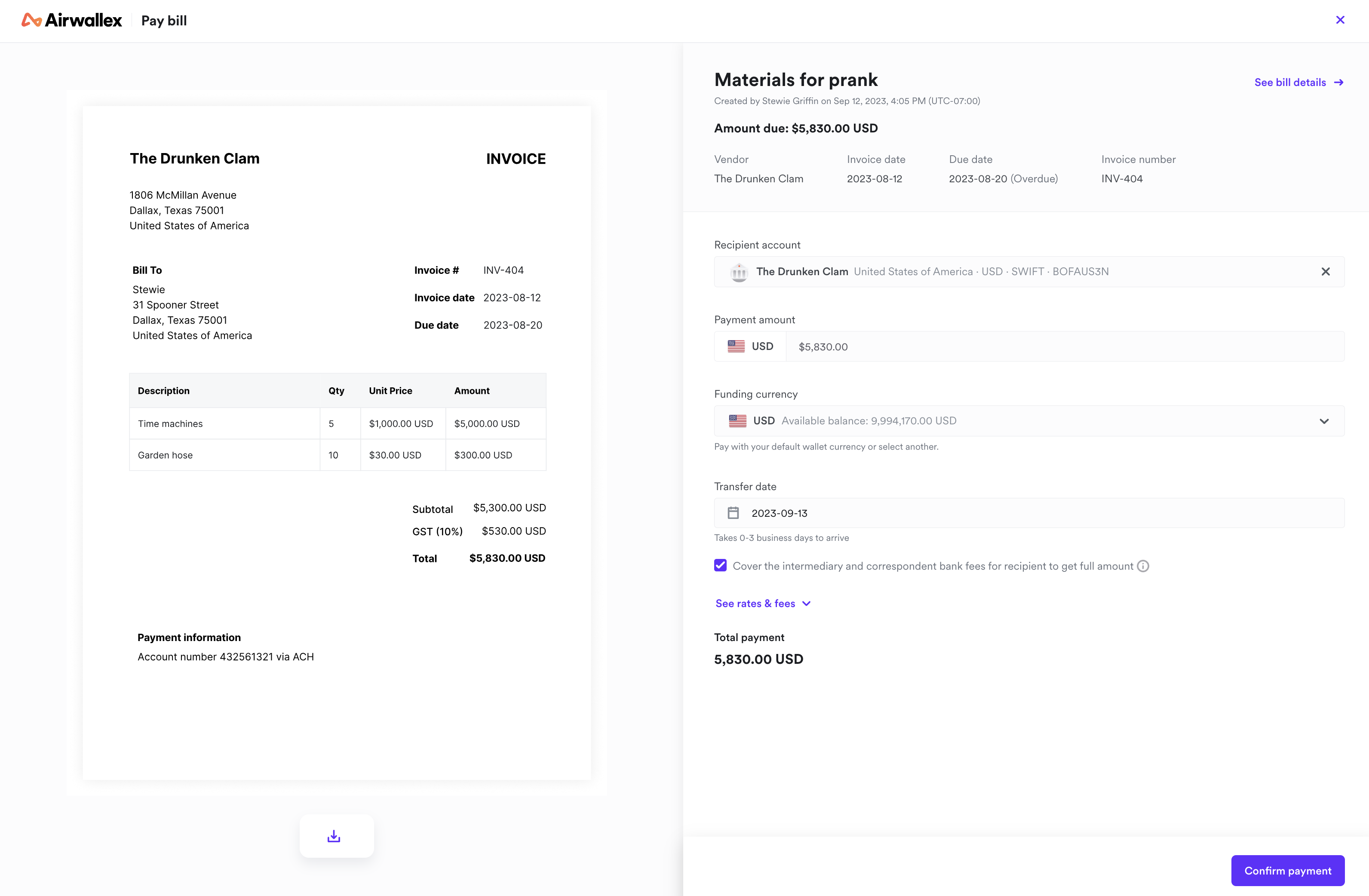Screen dimensions: 1369x896
Task: Click the Funding currency chevron arrow
Action: pyautogui.click(x=1324, y=421)
